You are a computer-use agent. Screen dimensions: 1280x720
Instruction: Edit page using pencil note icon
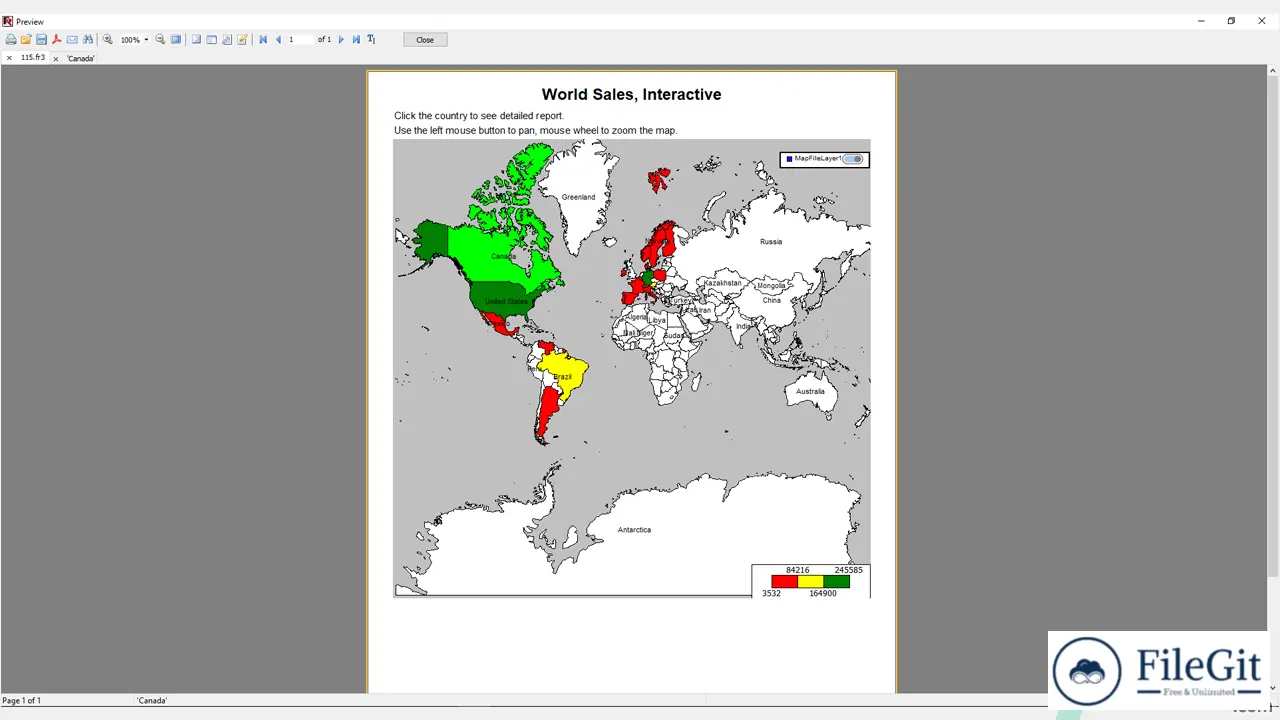(242, 40)
